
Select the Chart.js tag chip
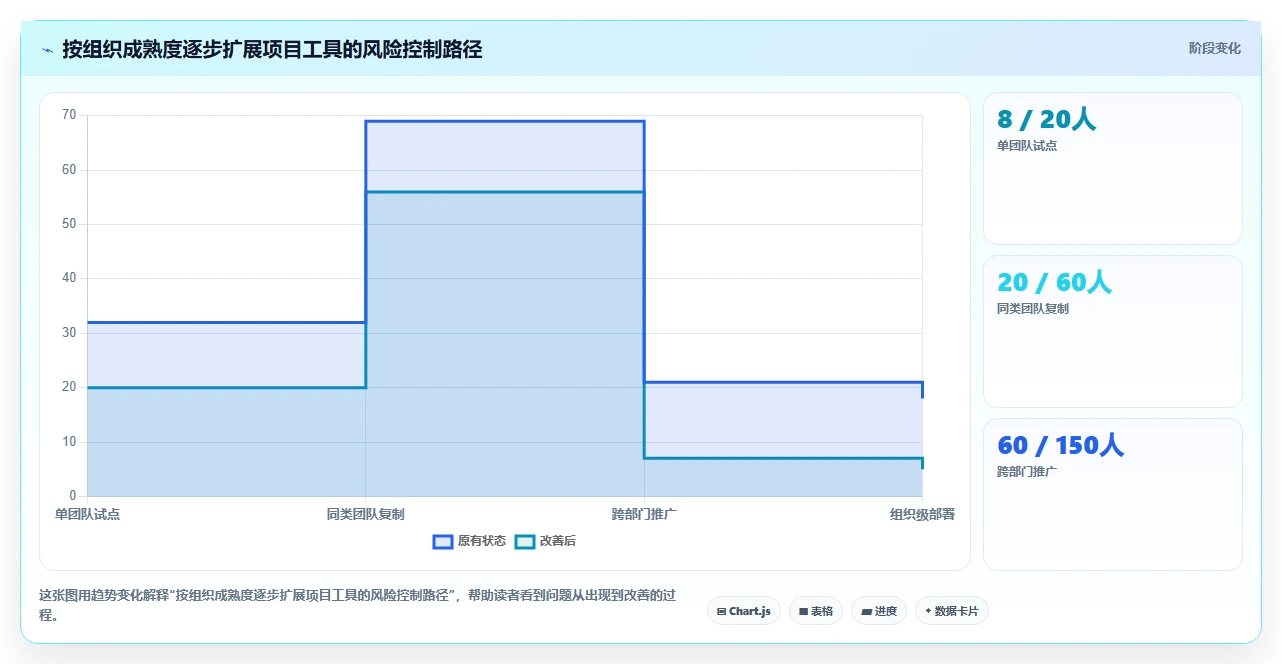pyautogui.click(x=744, y=611)
